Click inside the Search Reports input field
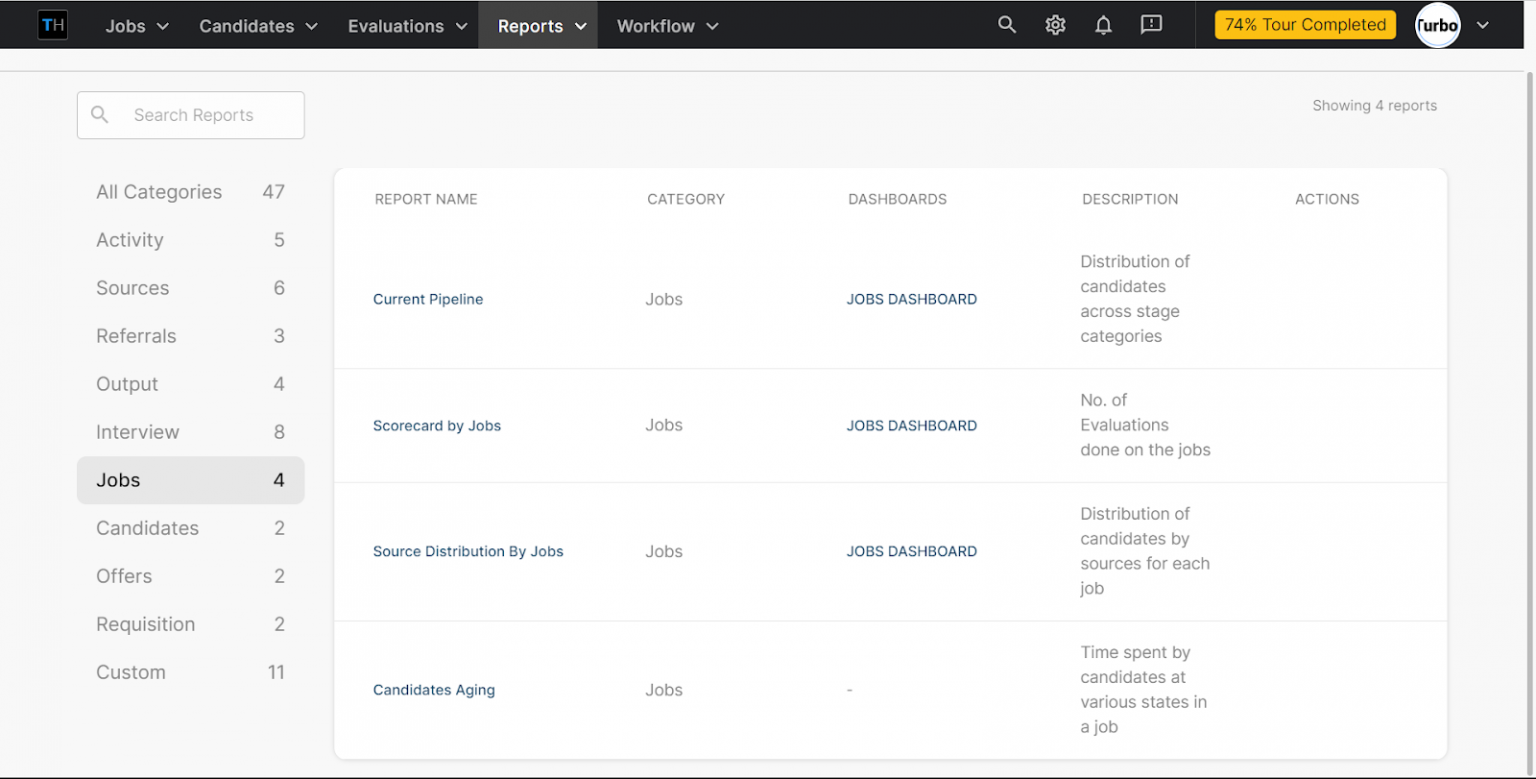 [x=200, y=114]
